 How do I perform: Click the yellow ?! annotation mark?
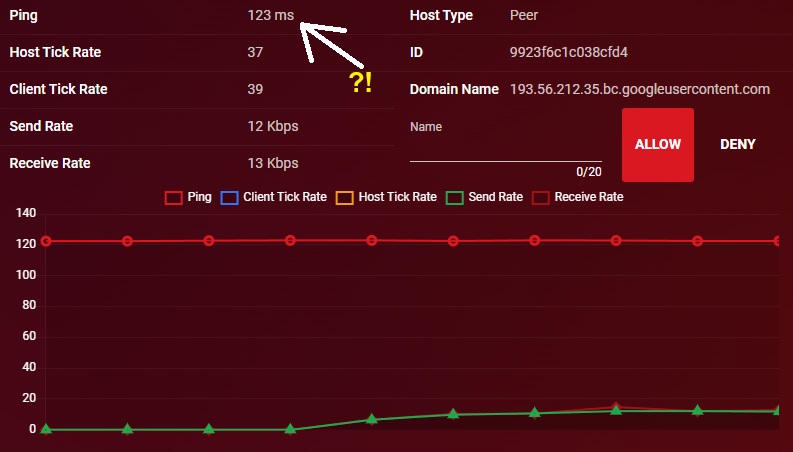point(361,83)
